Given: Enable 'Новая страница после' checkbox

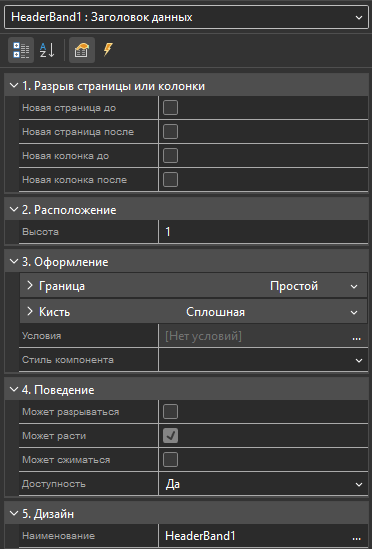Looking at the screenshot, I should pyautogui.click(x=171, y=132).
